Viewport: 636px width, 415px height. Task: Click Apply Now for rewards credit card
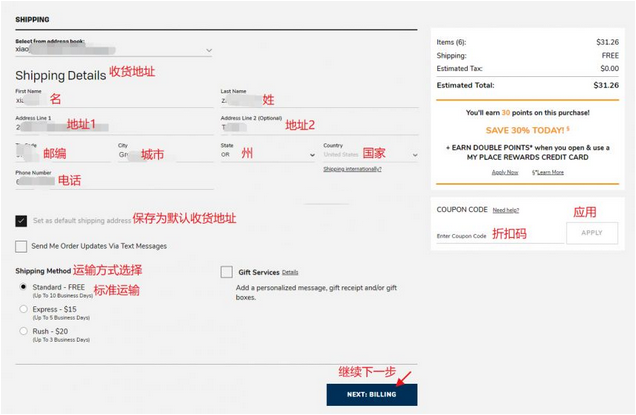(505, 172)
